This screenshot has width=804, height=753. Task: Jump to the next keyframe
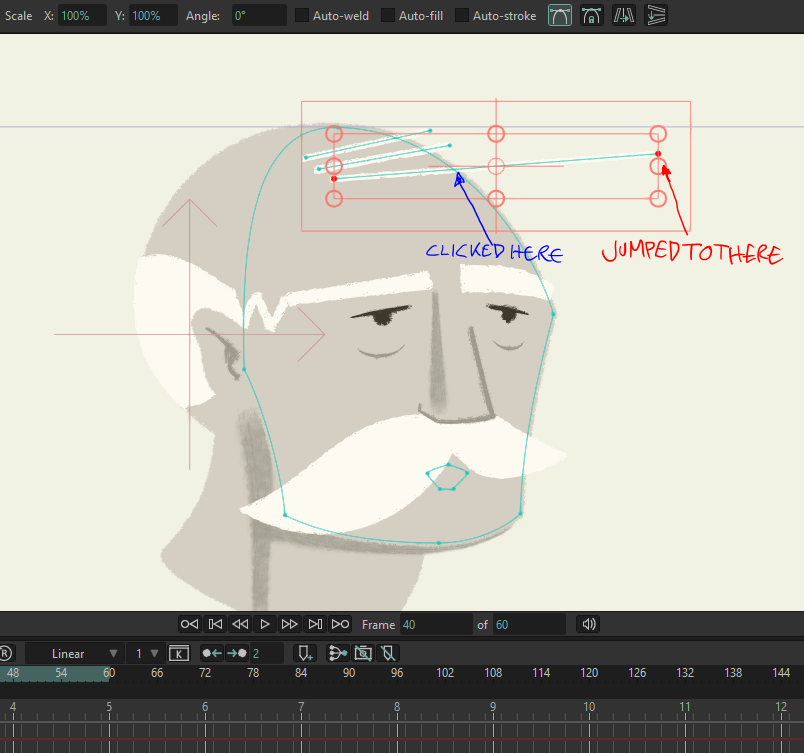[x=315, y=624]
